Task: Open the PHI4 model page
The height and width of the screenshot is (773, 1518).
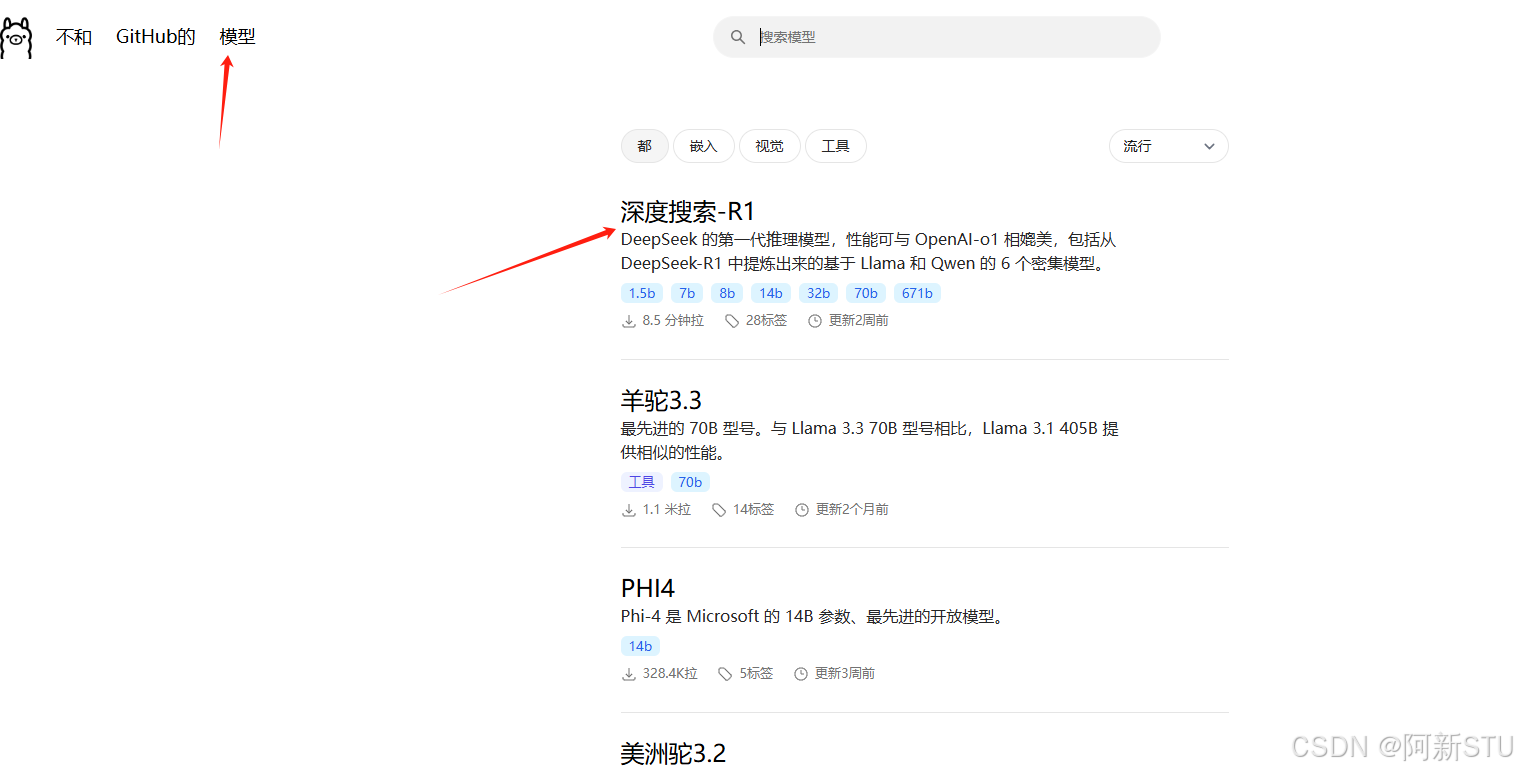Action: click(x=648, y=588)
